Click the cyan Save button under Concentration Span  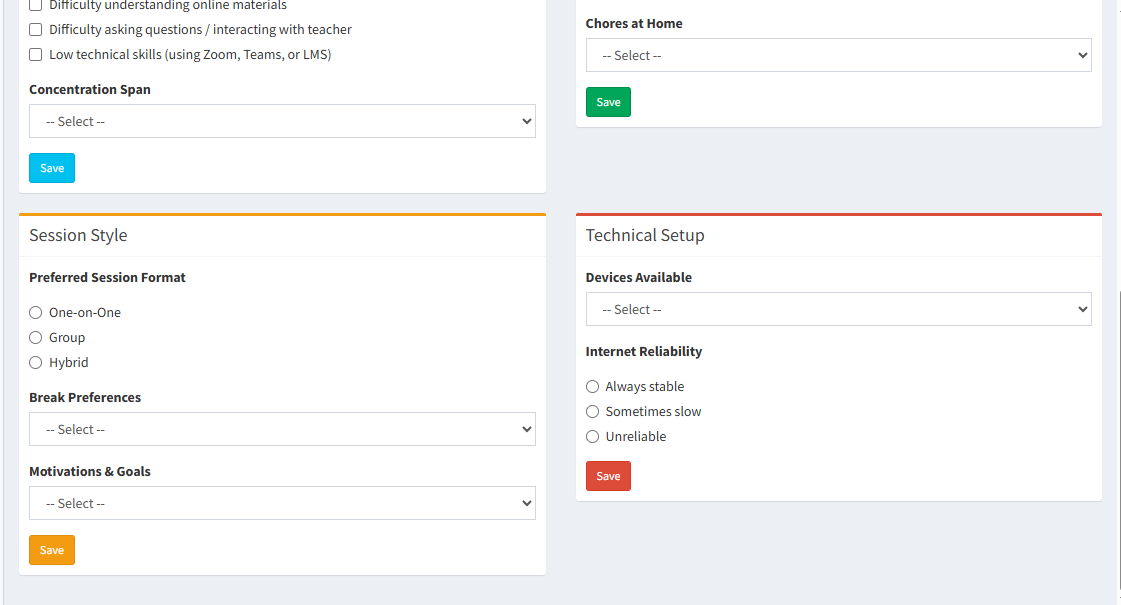[52, 168]
